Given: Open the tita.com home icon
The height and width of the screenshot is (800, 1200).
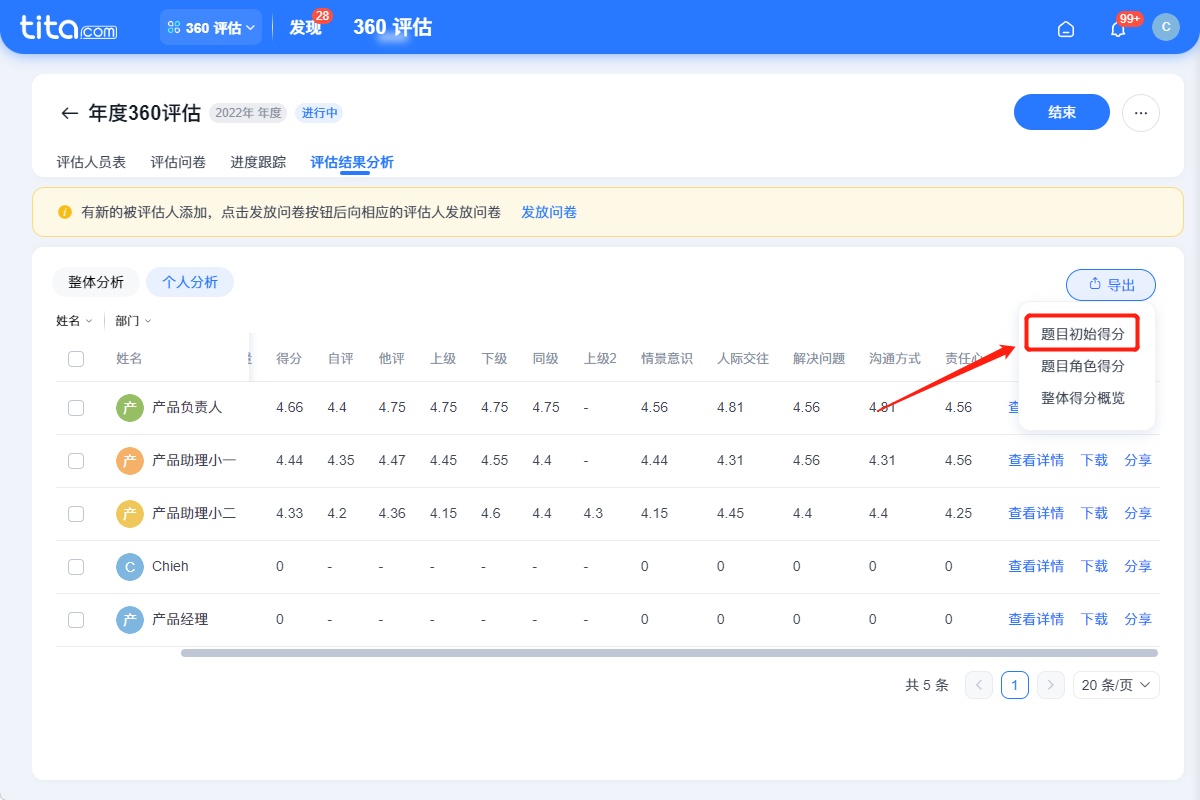Looking at the screenshot, I should [1065, 28].
